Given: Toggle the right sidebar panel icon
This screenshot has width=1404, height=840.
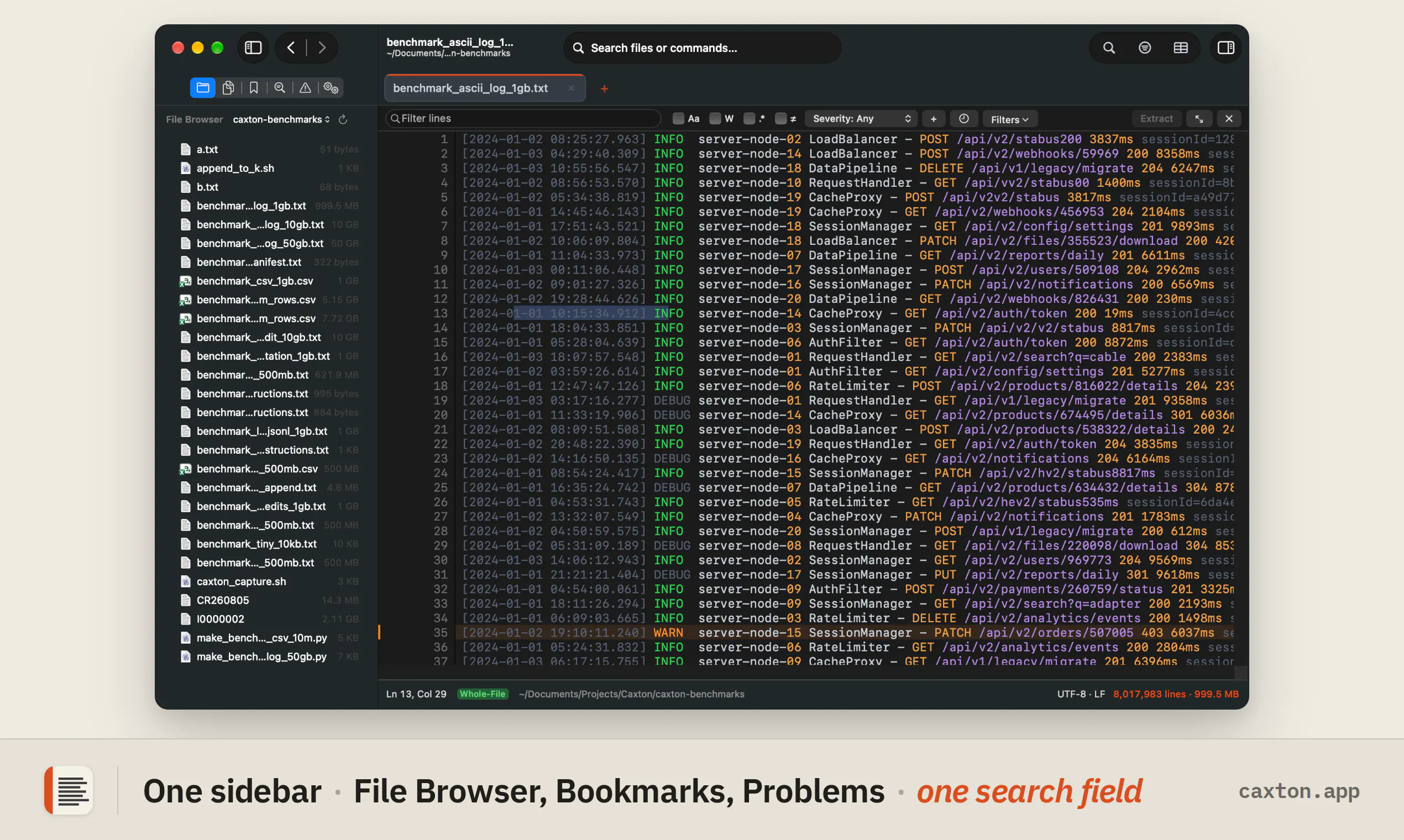Looking at the screenshot, I should (x=1225, y=48).
